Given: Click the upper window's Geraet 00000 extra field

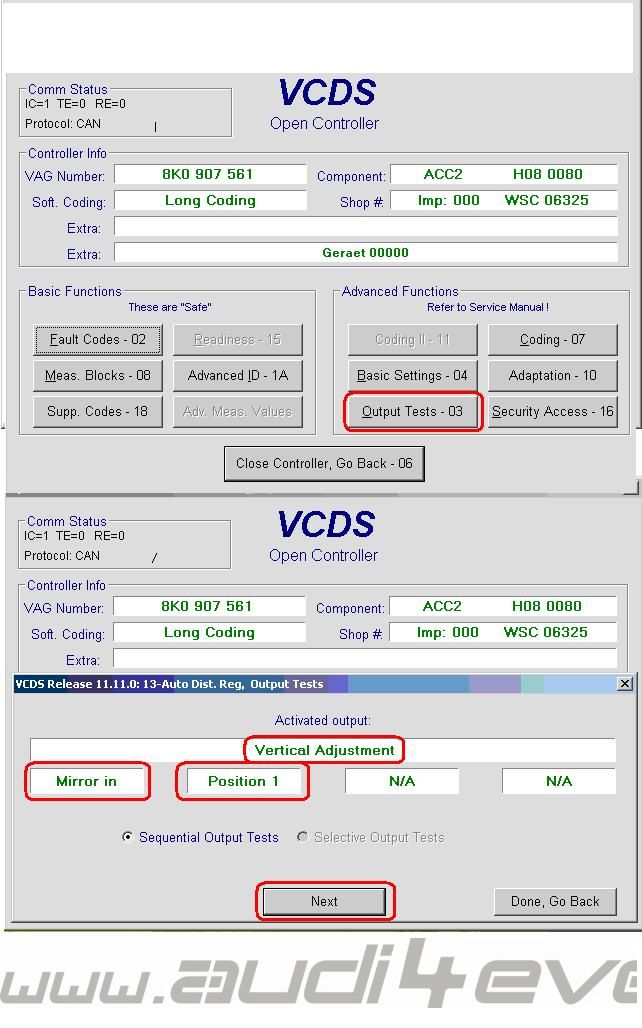Looking at the screenshot, I should point(366,252).
